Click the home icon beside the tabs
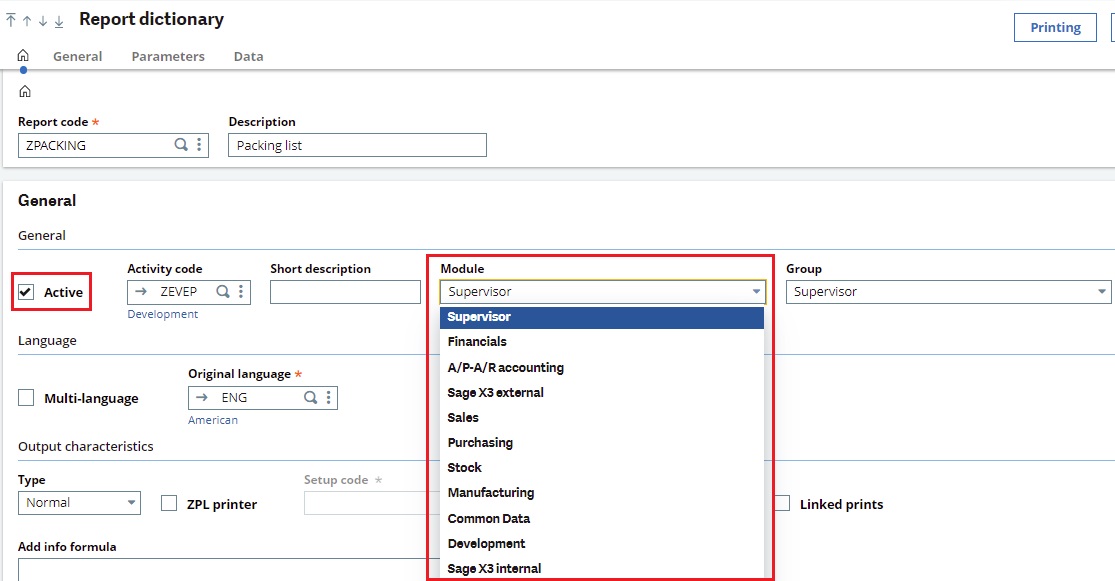The width and height of the screenshot is (1115, 581). point(22,57)
